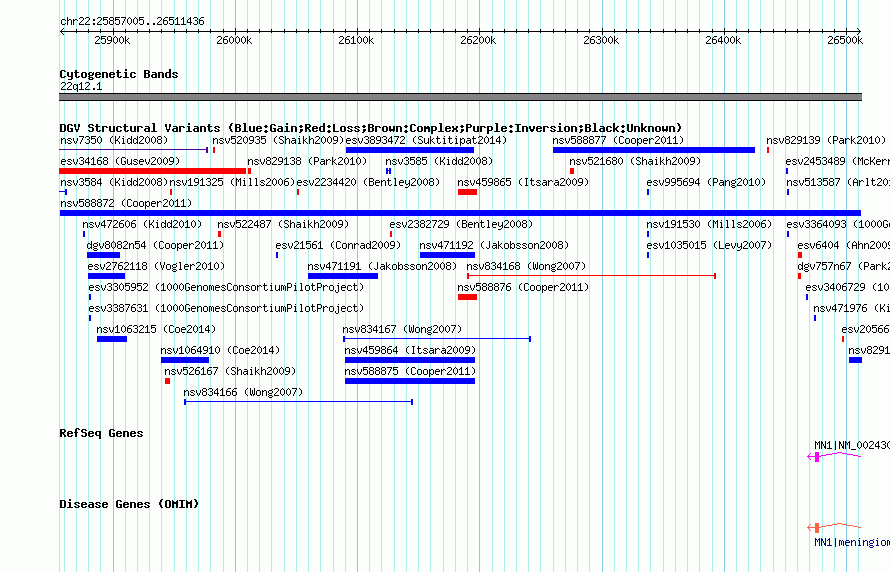Open variant label esv3387631 (1000GenomesConsortiumPilotProject)

226,308
